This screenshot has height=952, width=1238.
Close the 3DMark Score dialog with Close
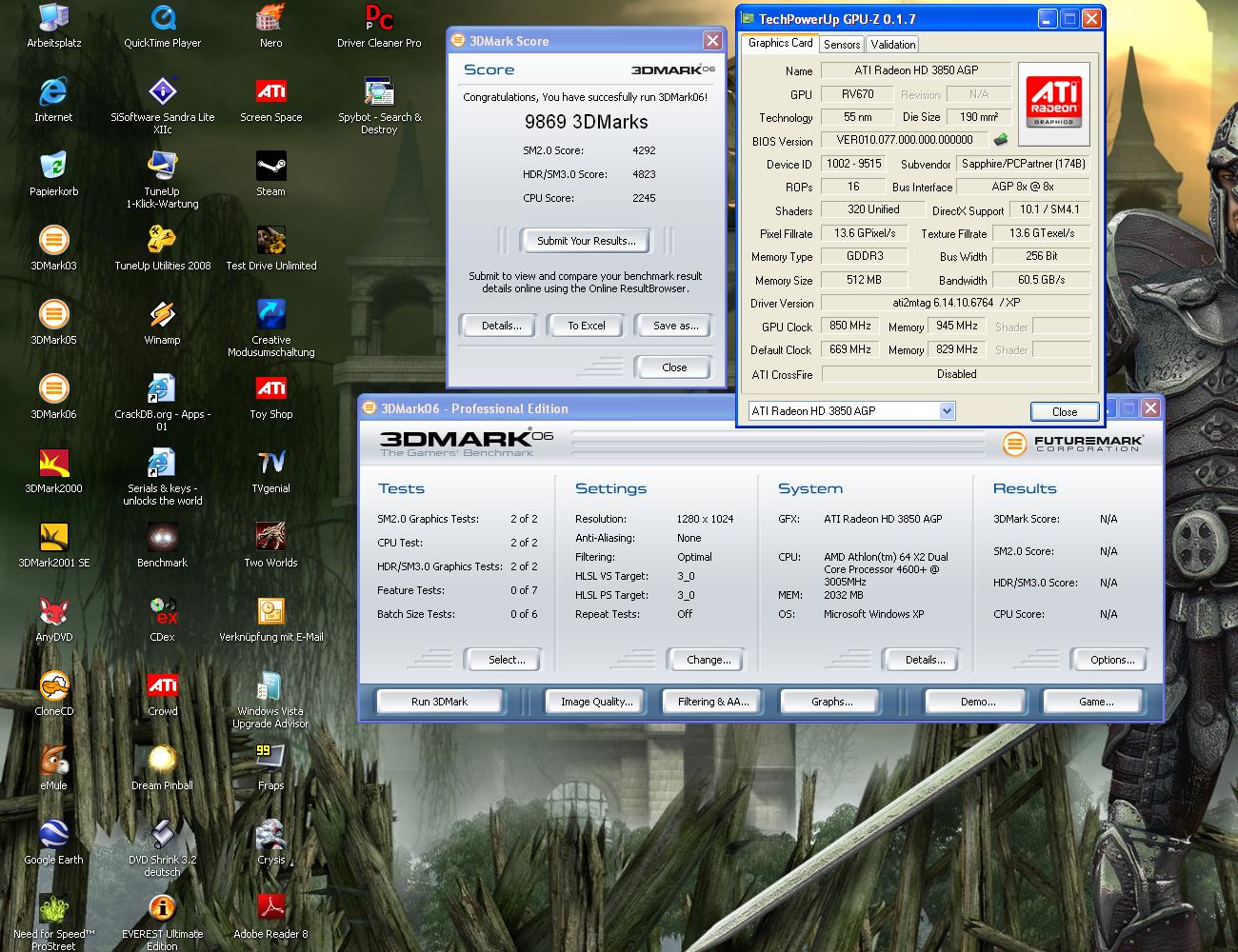click(673, 367)
